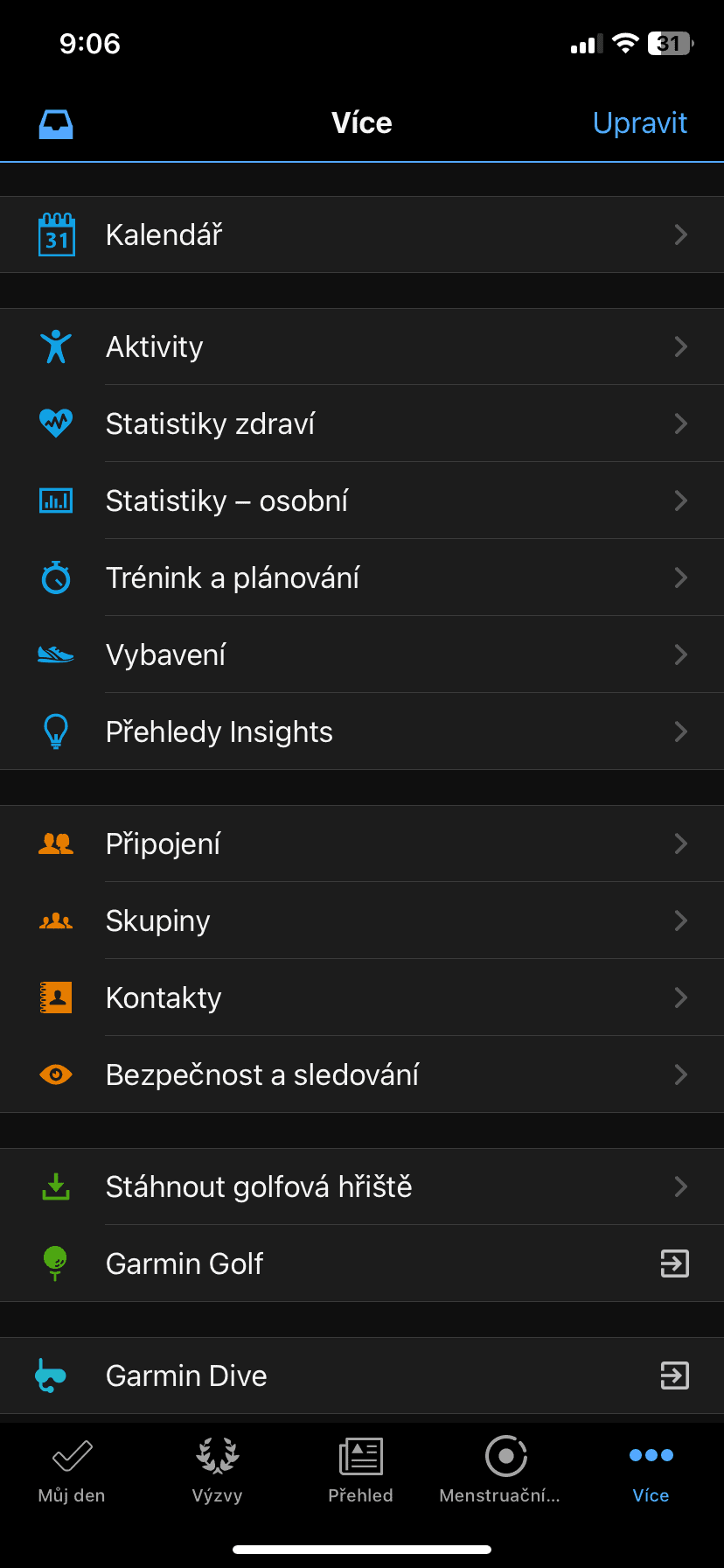
Task: Tap the stopwatch icon for Trénink a plánování
Action: 56,577
